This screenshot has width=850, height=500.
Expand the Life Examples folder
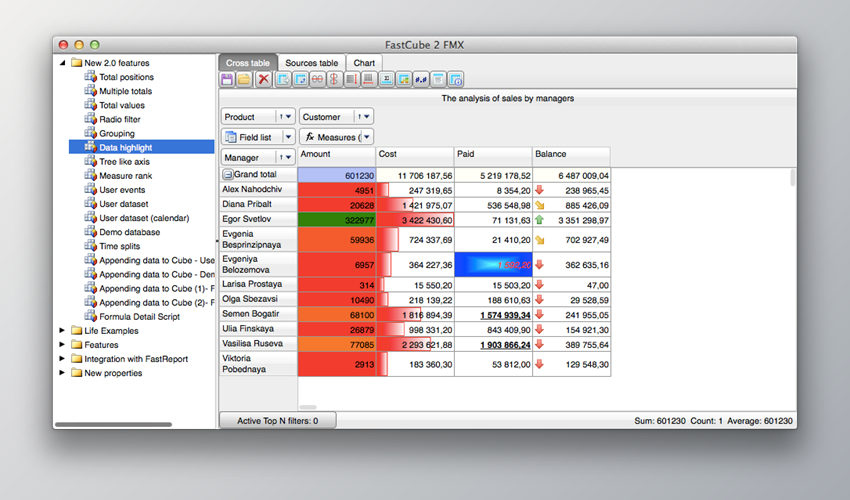(x=62, y=330)
